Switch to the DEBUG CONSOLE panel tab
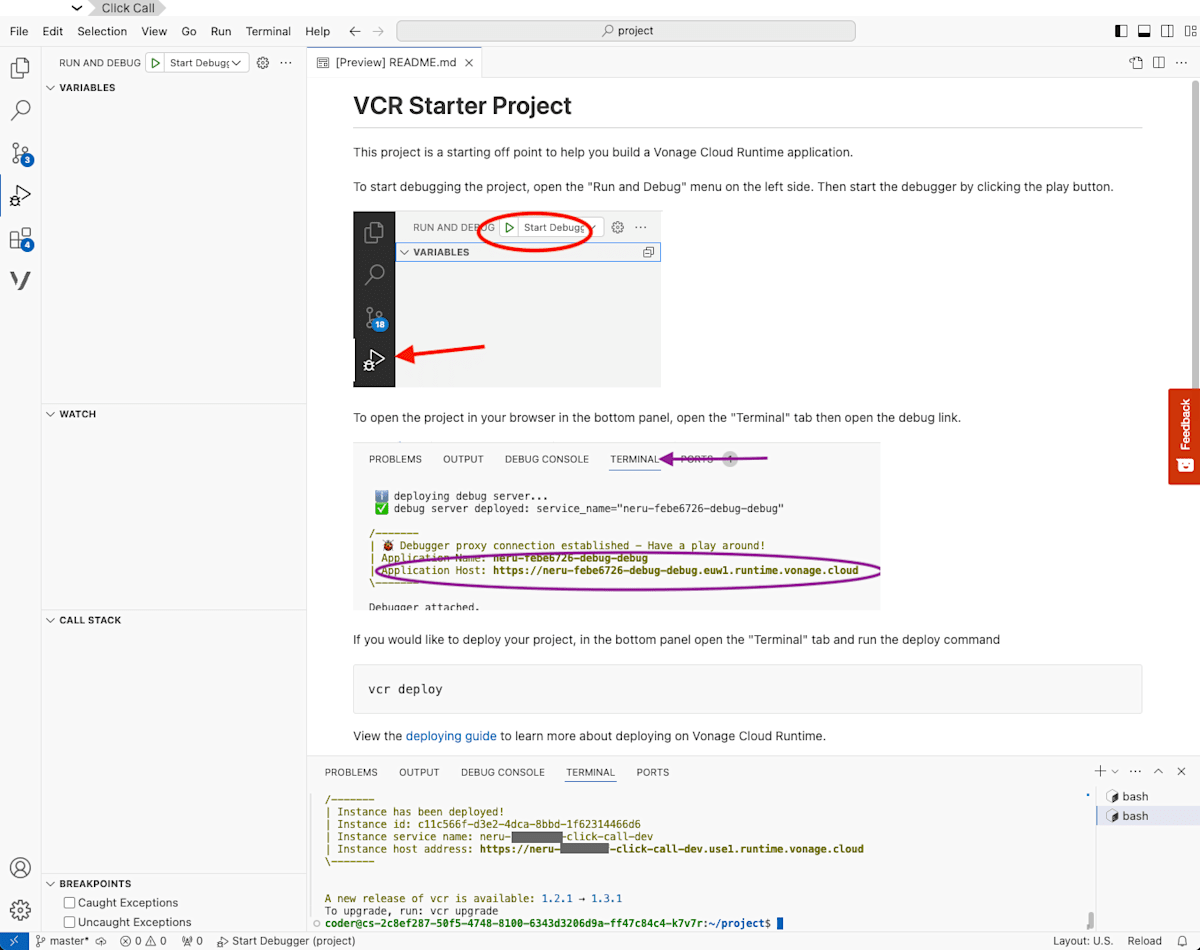1200x950 pixels. pos(503,772)
